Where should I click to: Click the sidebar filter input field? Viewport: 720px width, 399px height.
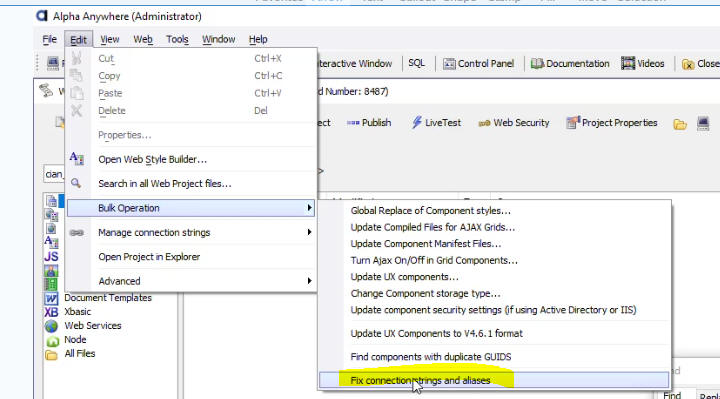54,174
